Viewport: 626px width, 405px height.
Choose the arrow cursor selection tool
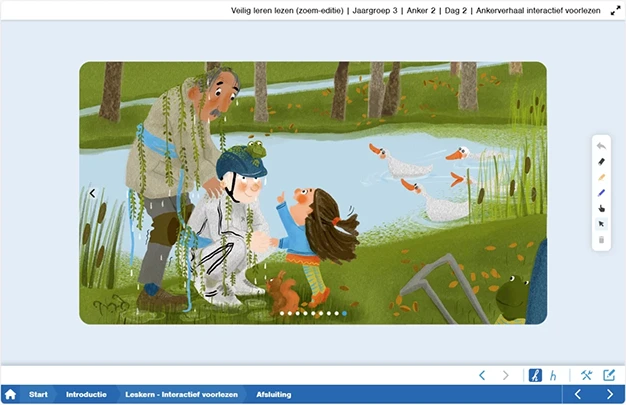601,224
